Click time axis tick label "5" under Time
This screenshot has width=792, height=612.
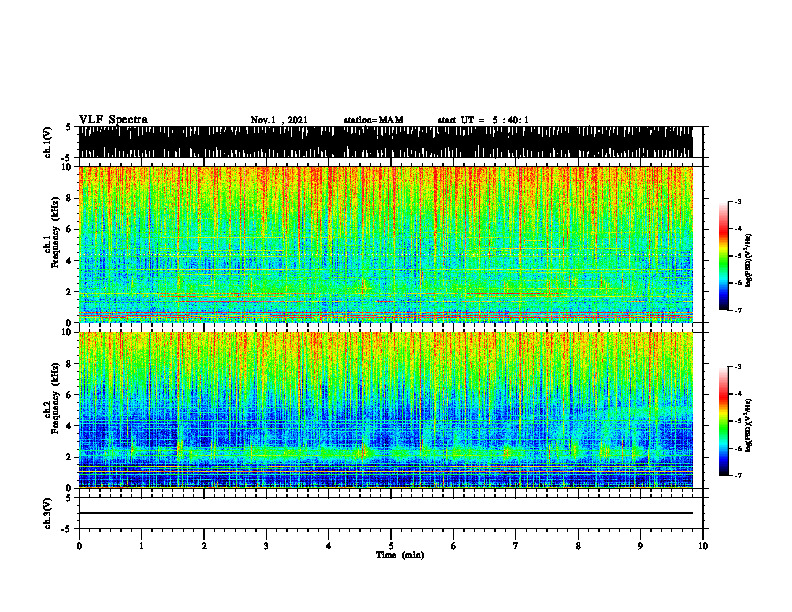point(391,546)
